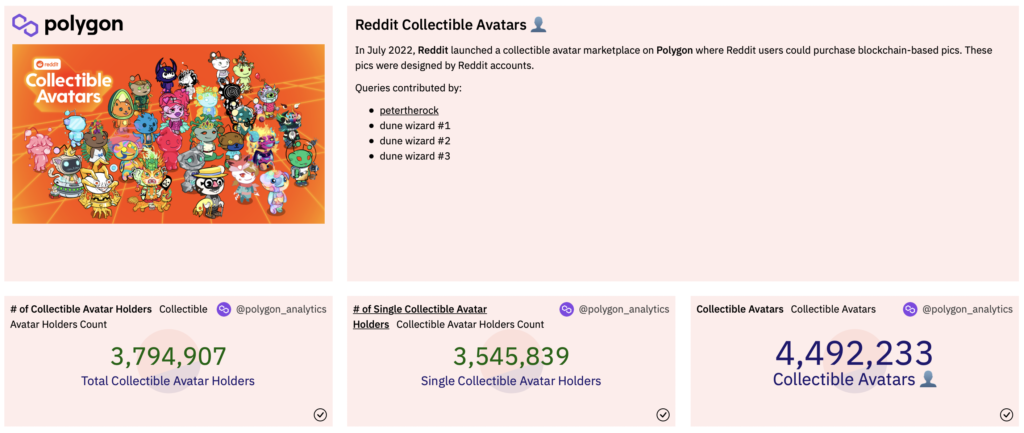
Task: Open @polygon_analytics on Single Holders card
Action: pyautogui.click(x=624, y=309)
